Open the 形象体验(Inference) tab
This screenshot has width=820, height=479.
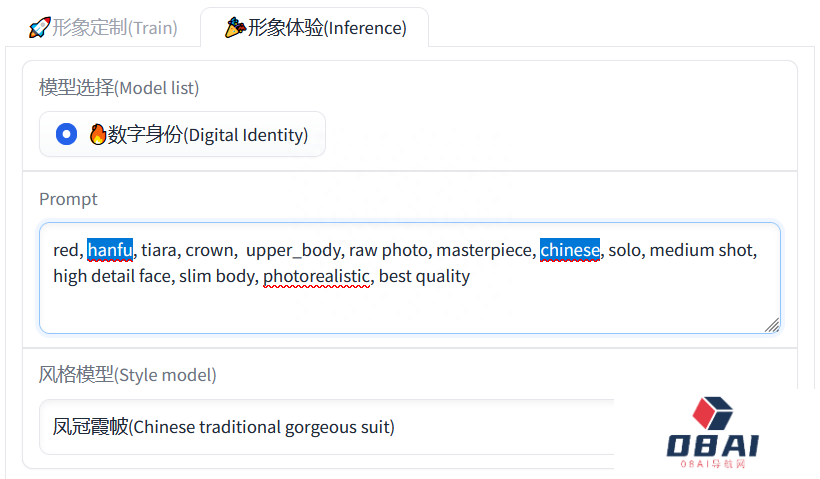click(315, 27)
